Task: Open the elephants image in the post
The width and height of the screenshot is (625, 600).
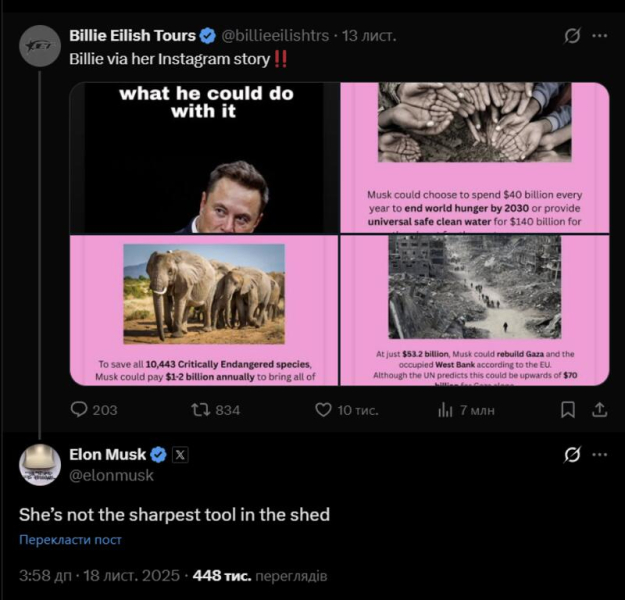Action: (x=204, y=310)
